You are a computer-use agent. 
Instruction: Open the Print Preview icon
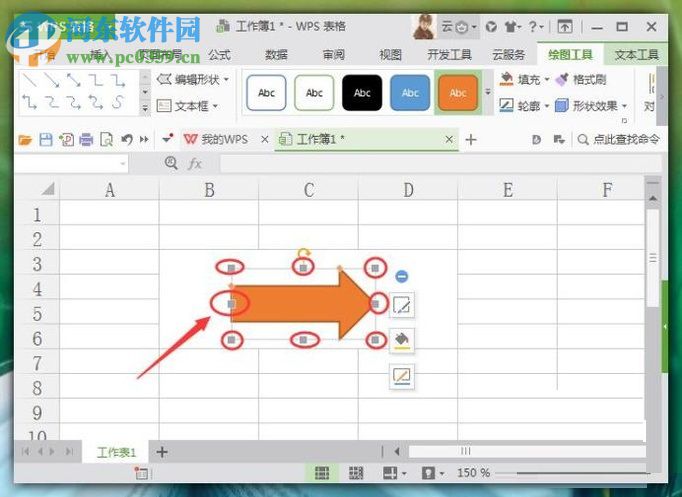click(107, 140)
